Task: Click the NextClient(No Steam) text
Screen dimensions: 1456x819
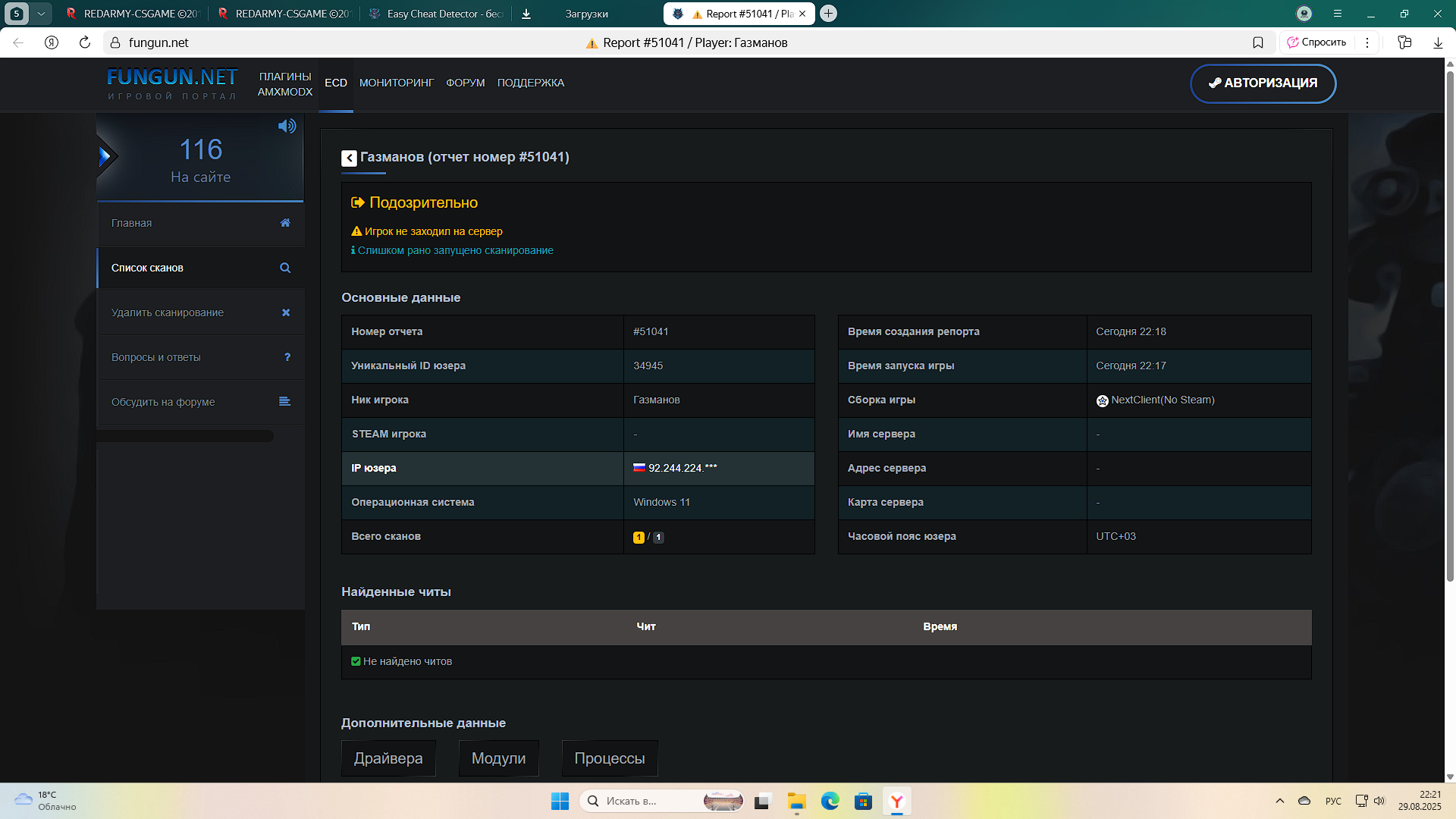Action: point(1163,400)
